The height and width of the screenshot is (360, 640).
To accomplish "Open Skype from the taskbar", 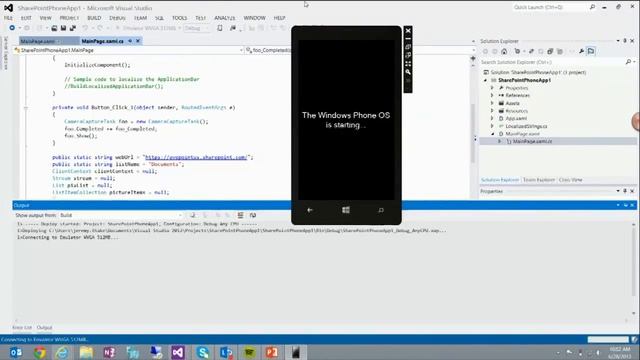I will [x=202, y=352].
